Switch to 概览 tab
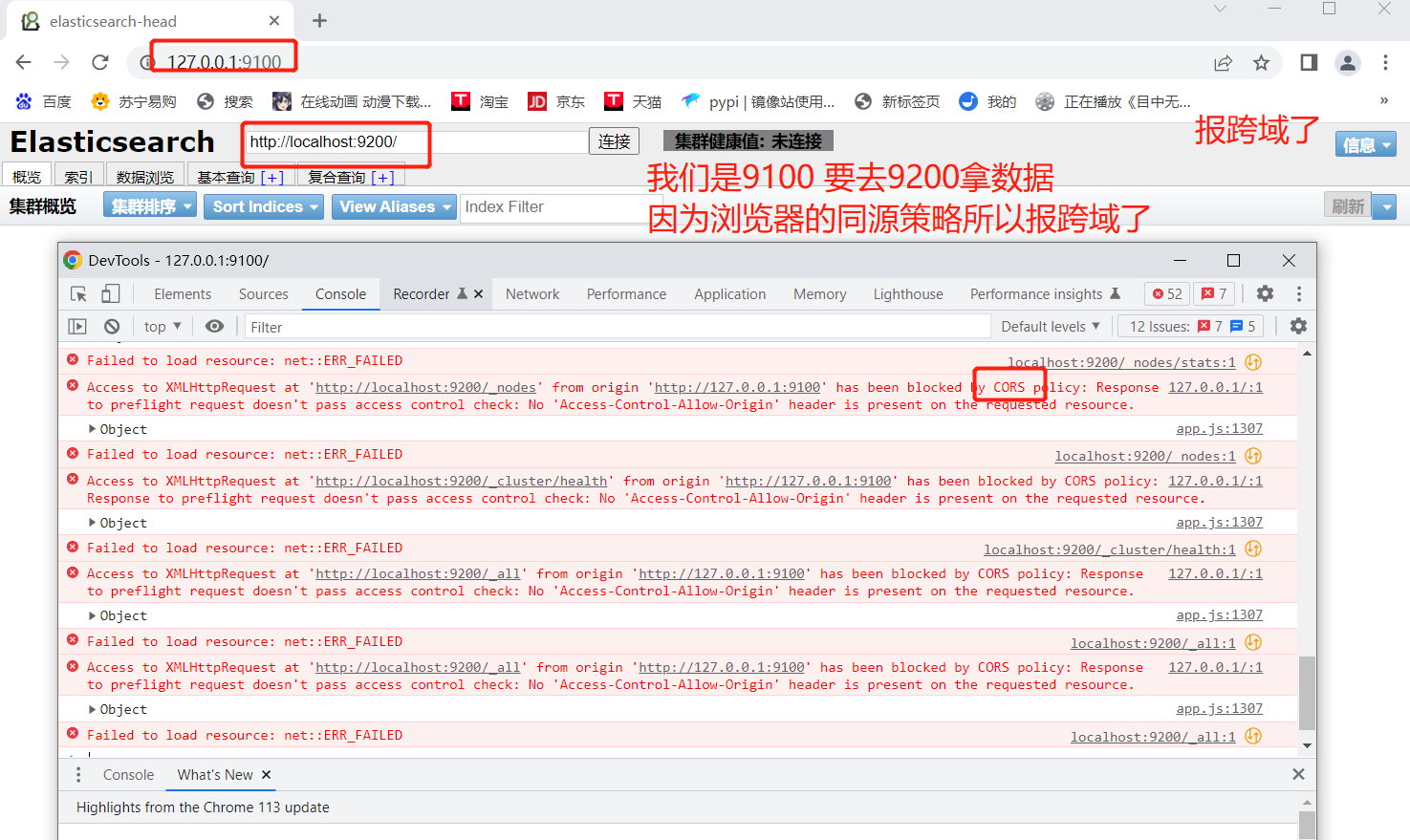Viewport: 1410px width, 840px height. 27,177
